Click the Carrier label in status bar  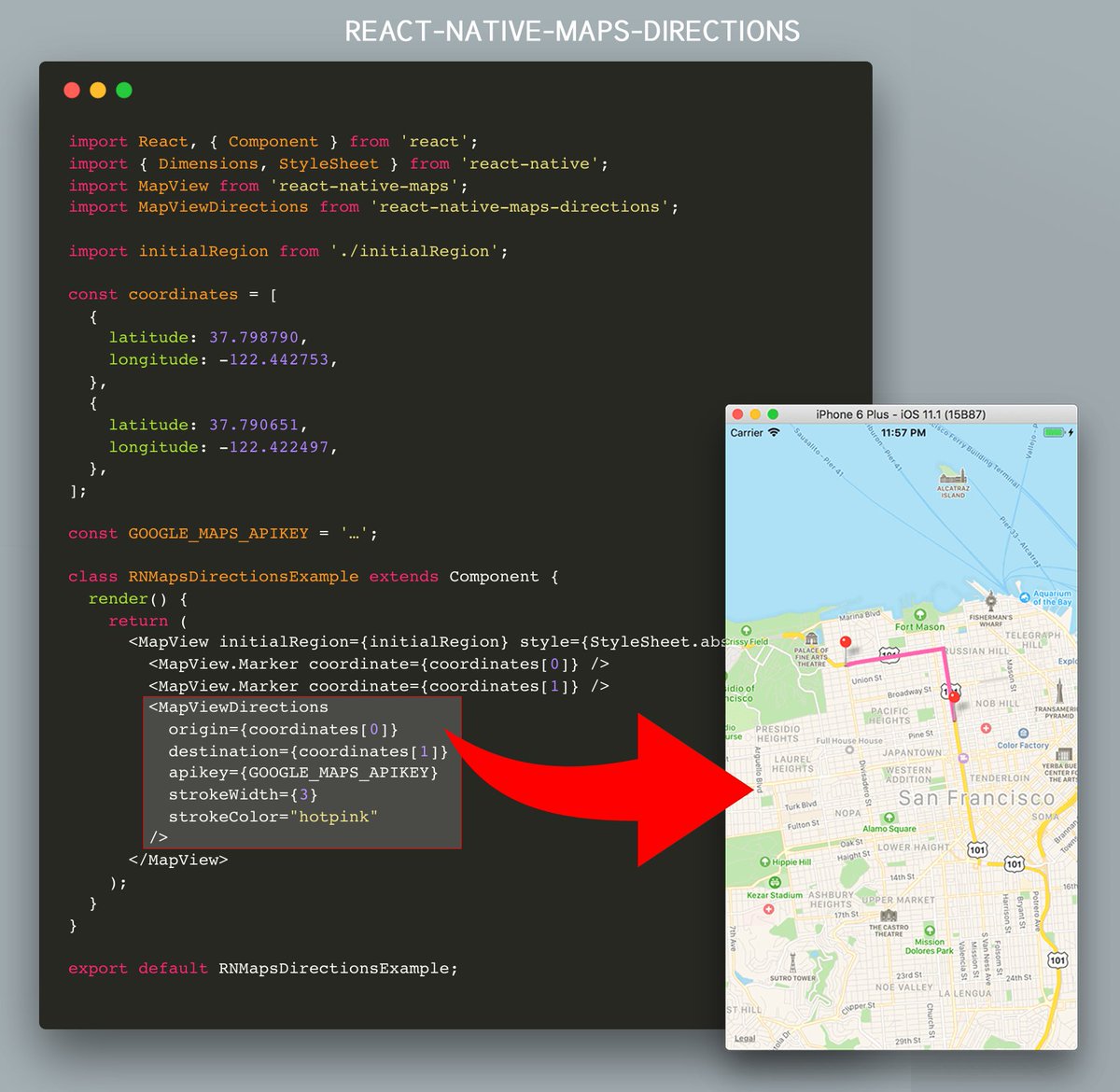[x=747, y=433]
